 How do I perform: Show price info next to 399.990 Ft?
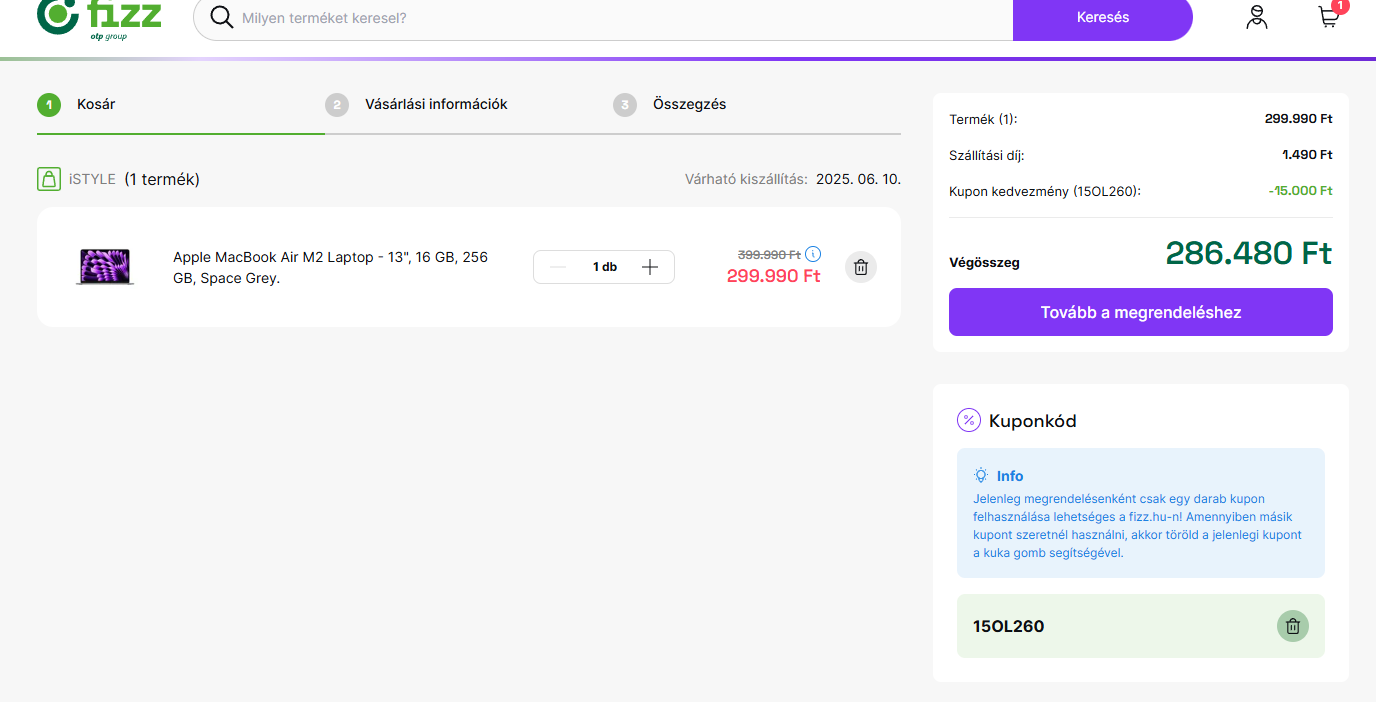(x=813, y=254)
